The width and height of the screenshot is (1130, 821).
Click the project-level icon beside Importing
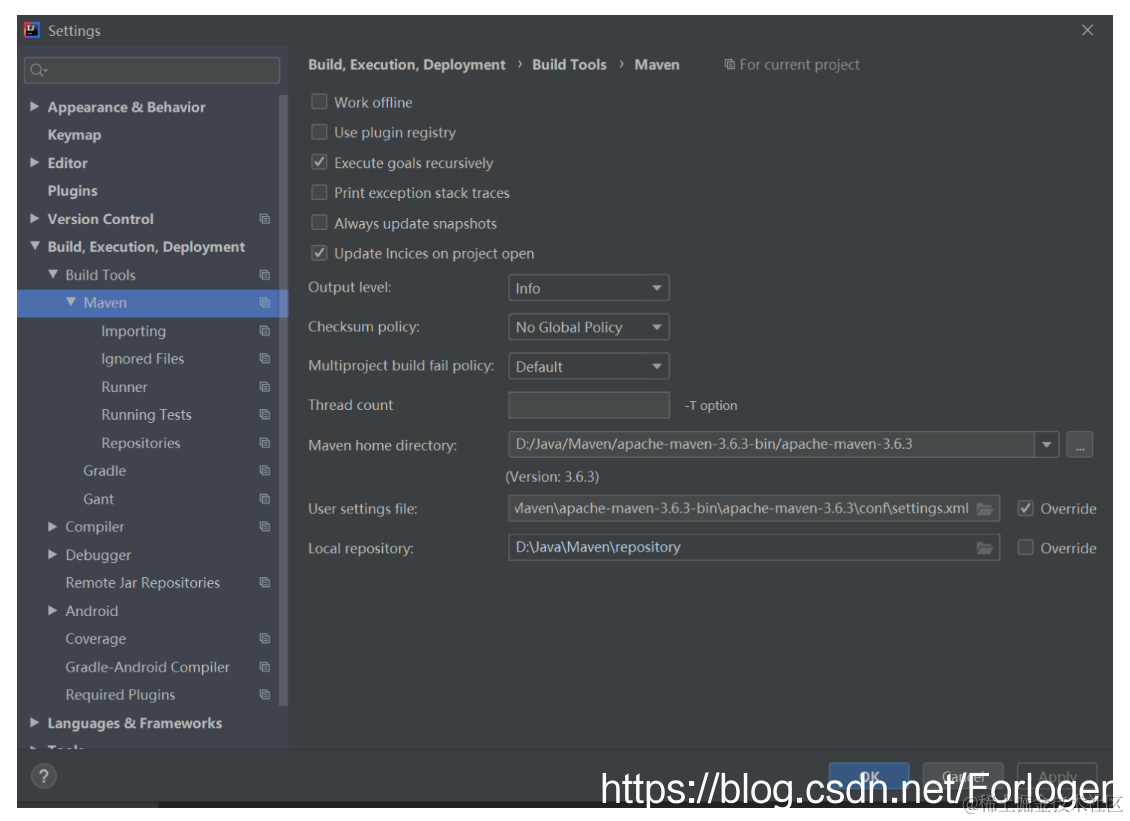[x=264, y=331]
